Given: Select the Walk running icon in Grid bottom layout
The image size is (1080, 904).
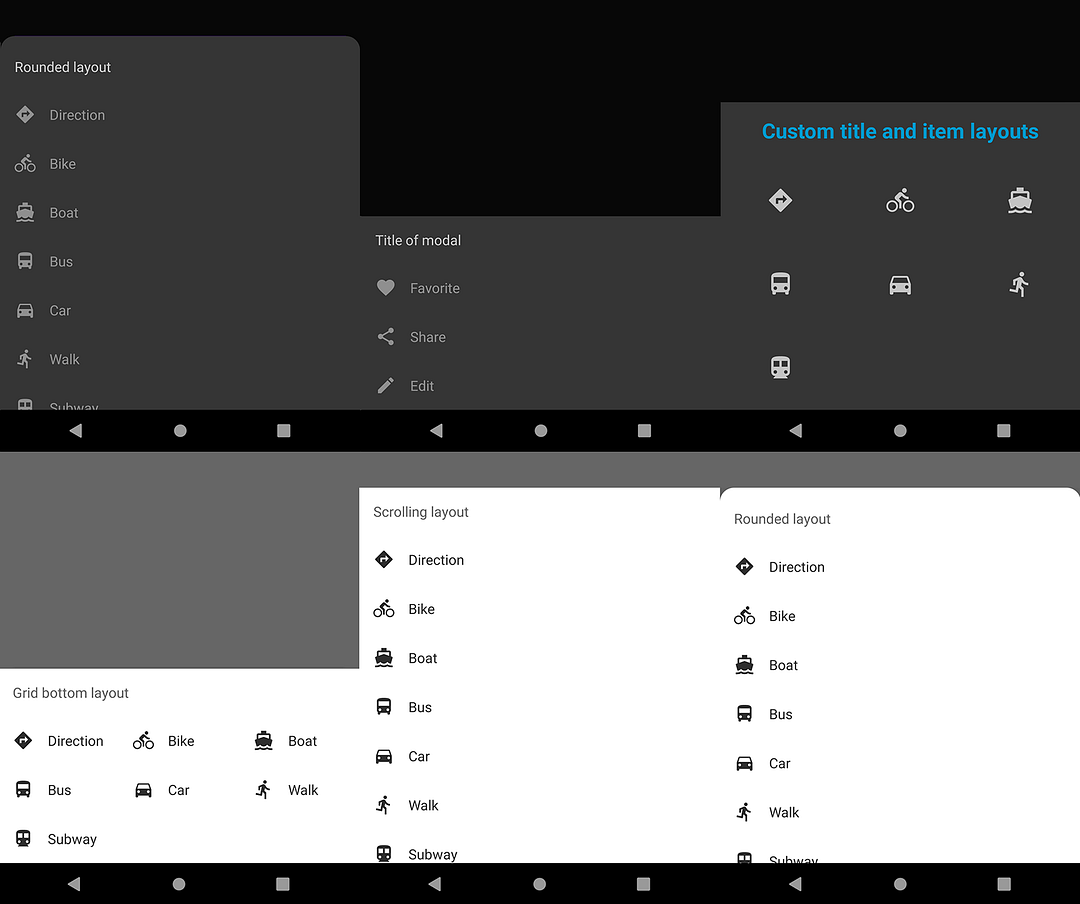Looking at the screenshot, I should click(x=261, y=790).
